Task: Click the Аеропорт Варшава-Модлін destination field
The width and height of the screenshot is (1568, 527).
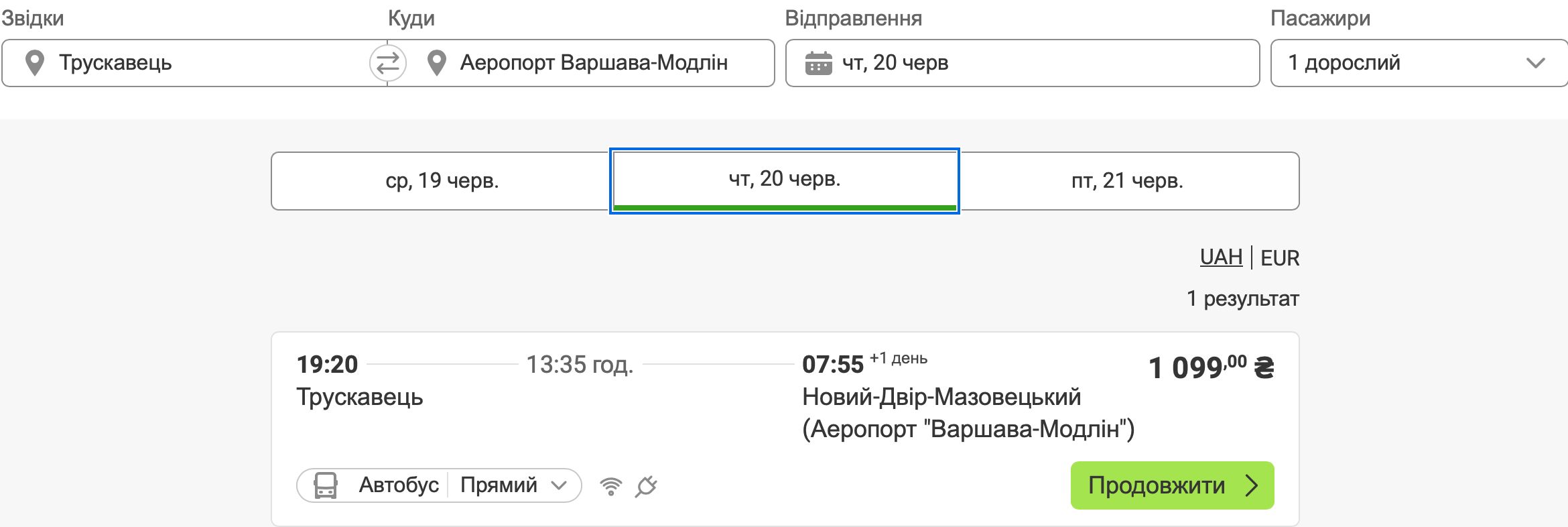Action: (581, 63)
